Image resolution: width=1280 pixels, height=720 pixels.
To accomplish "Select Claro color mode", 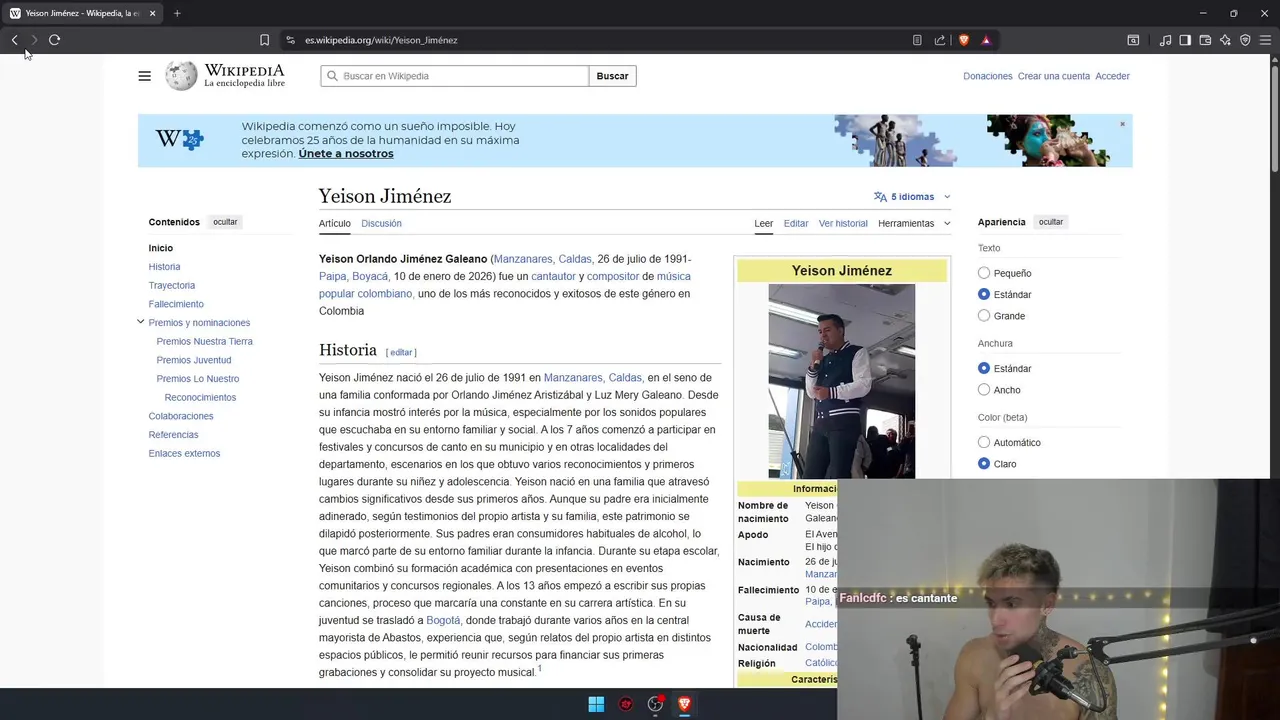I will [x=984, y=464].
